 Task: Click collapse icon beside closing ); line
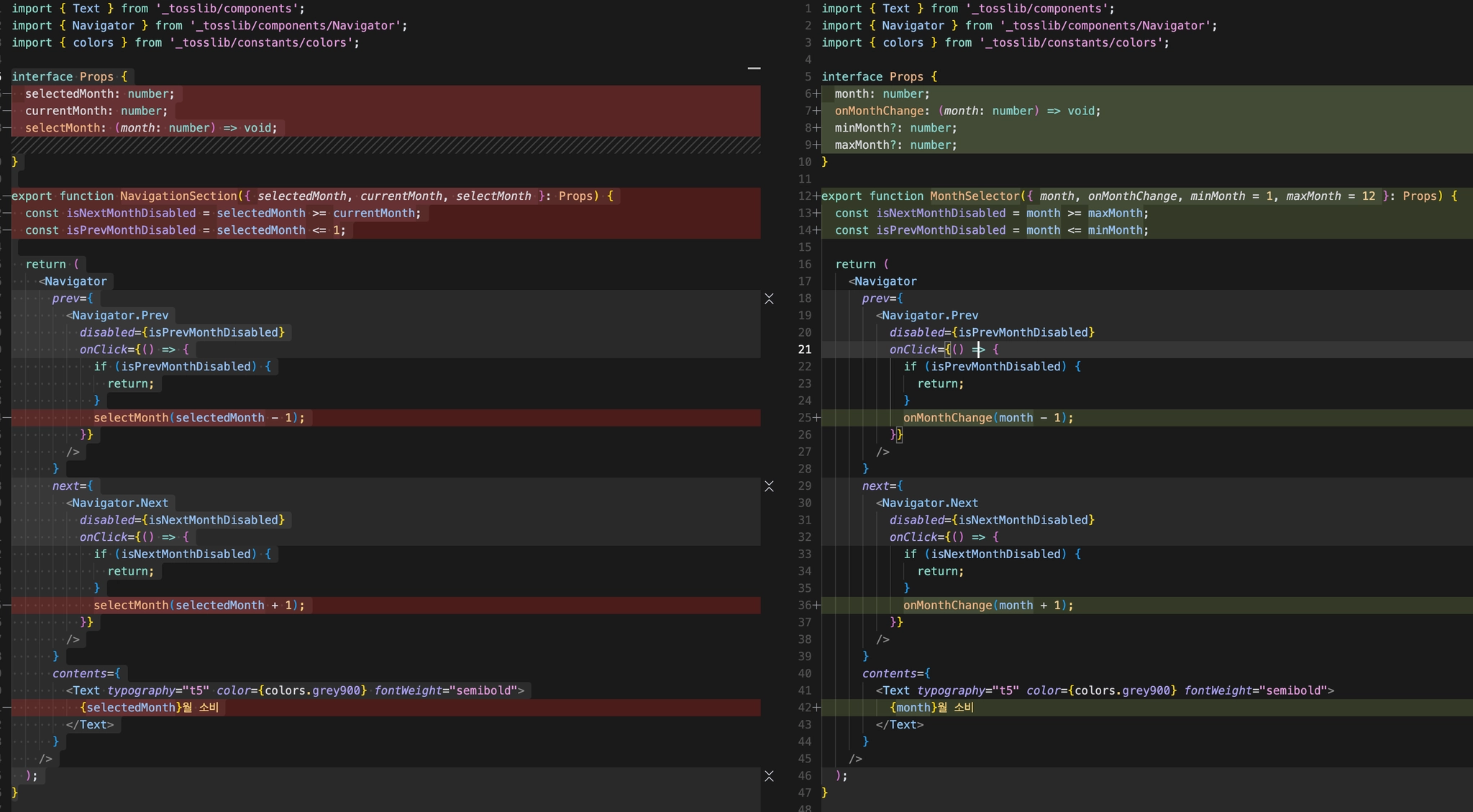[769, 776]
